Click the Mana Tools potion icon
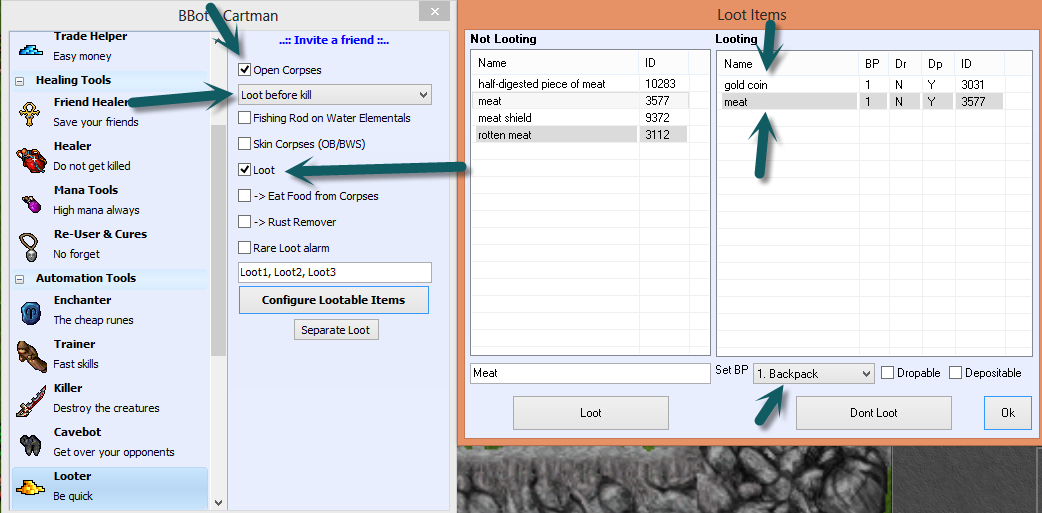 pyautogui.click(x=30, y=201)
